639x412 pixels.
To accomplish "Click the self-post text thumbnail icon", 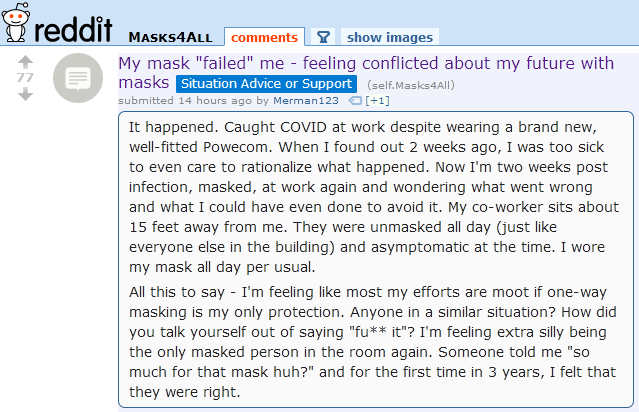I will point(75,78).
